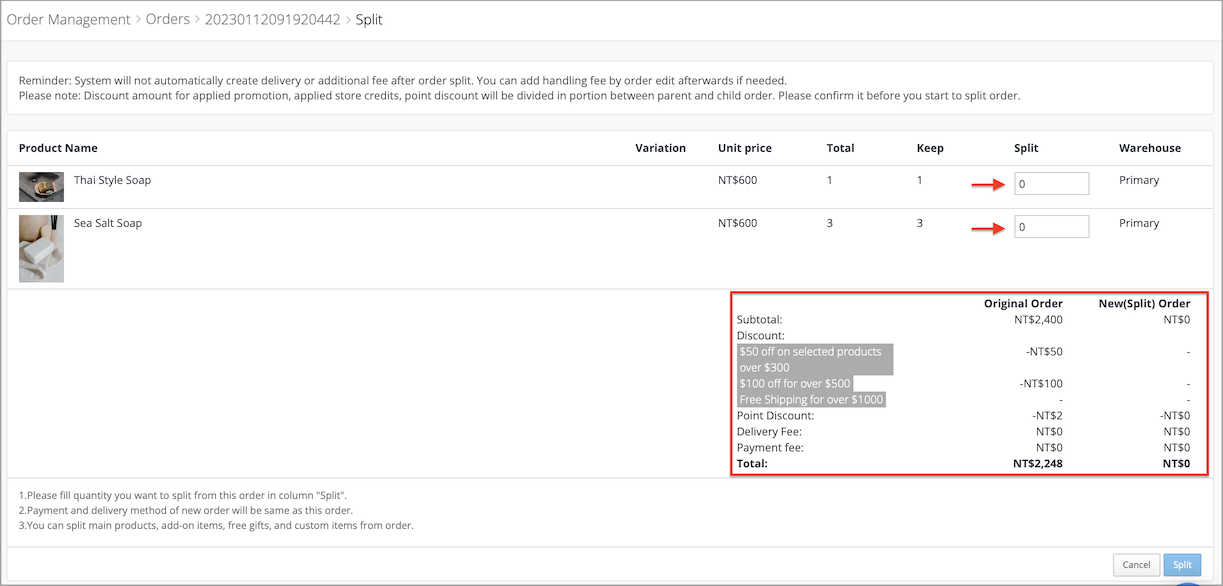Click the '$100 off for over $500' promotion
The width and height of the screenshot is (1223, 586).
pyautogui.click(x=795, y=384)
